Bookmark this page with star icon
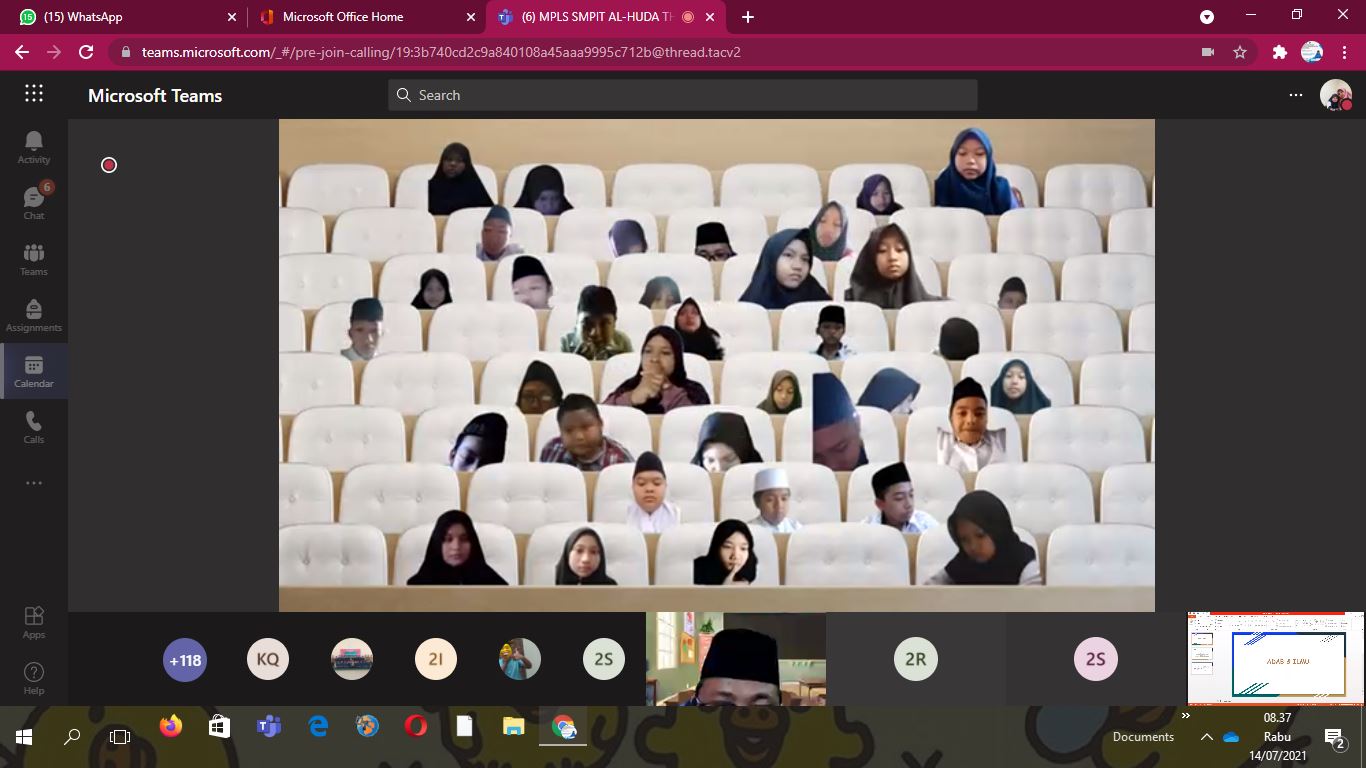Image resolution: width=1366 pixels, height=768 pixels. pyautogui.click(x=1240, y=52)
